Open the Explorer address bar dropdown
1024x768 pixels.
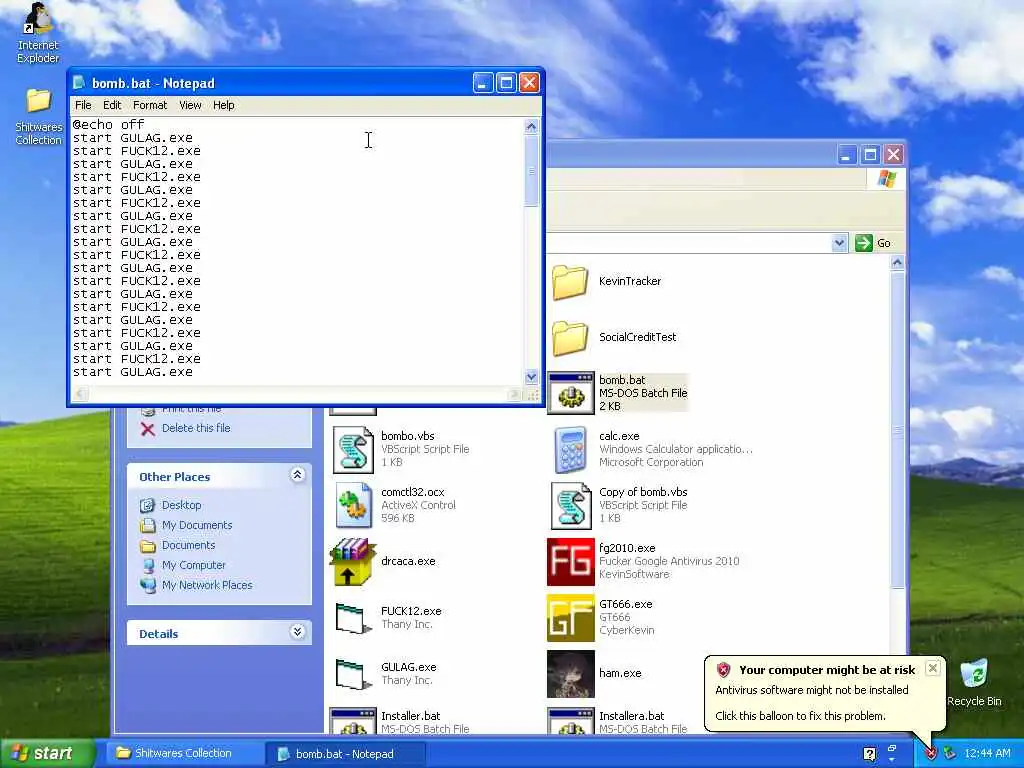point(839,243)
